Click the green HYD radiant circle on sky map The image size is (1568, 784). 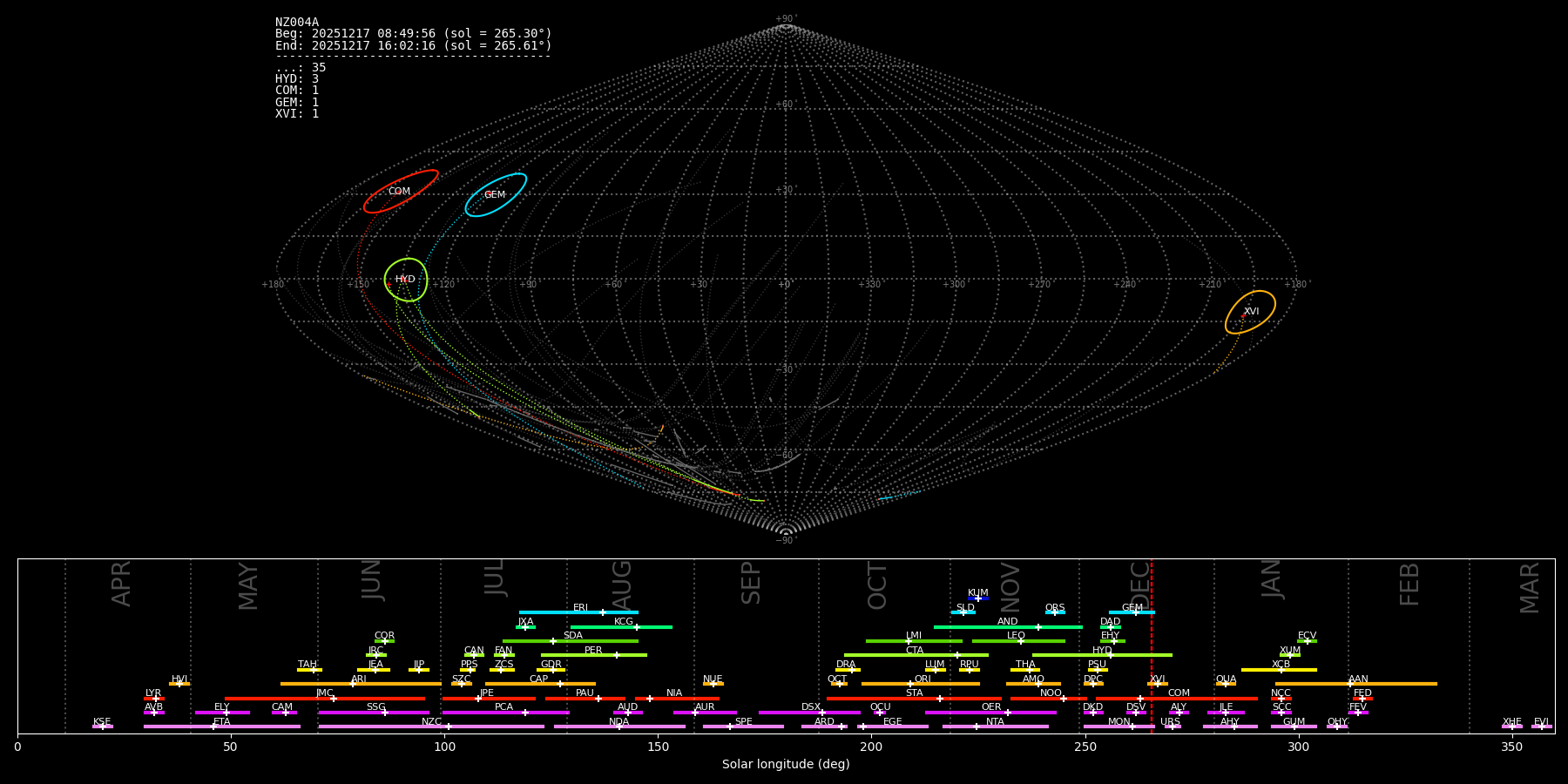406,280
